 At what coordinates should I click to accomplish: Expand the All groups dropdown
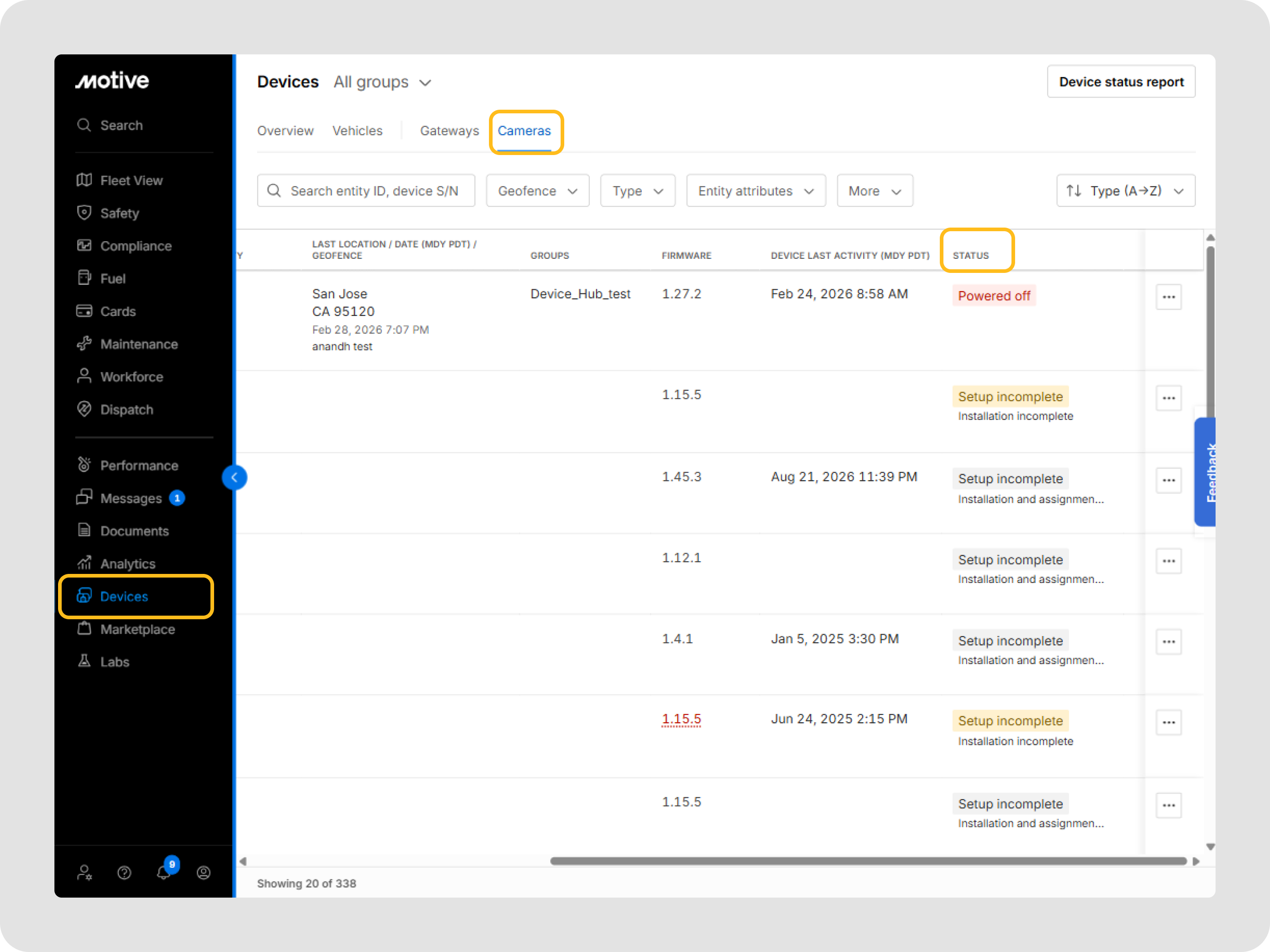coord(382,82)
